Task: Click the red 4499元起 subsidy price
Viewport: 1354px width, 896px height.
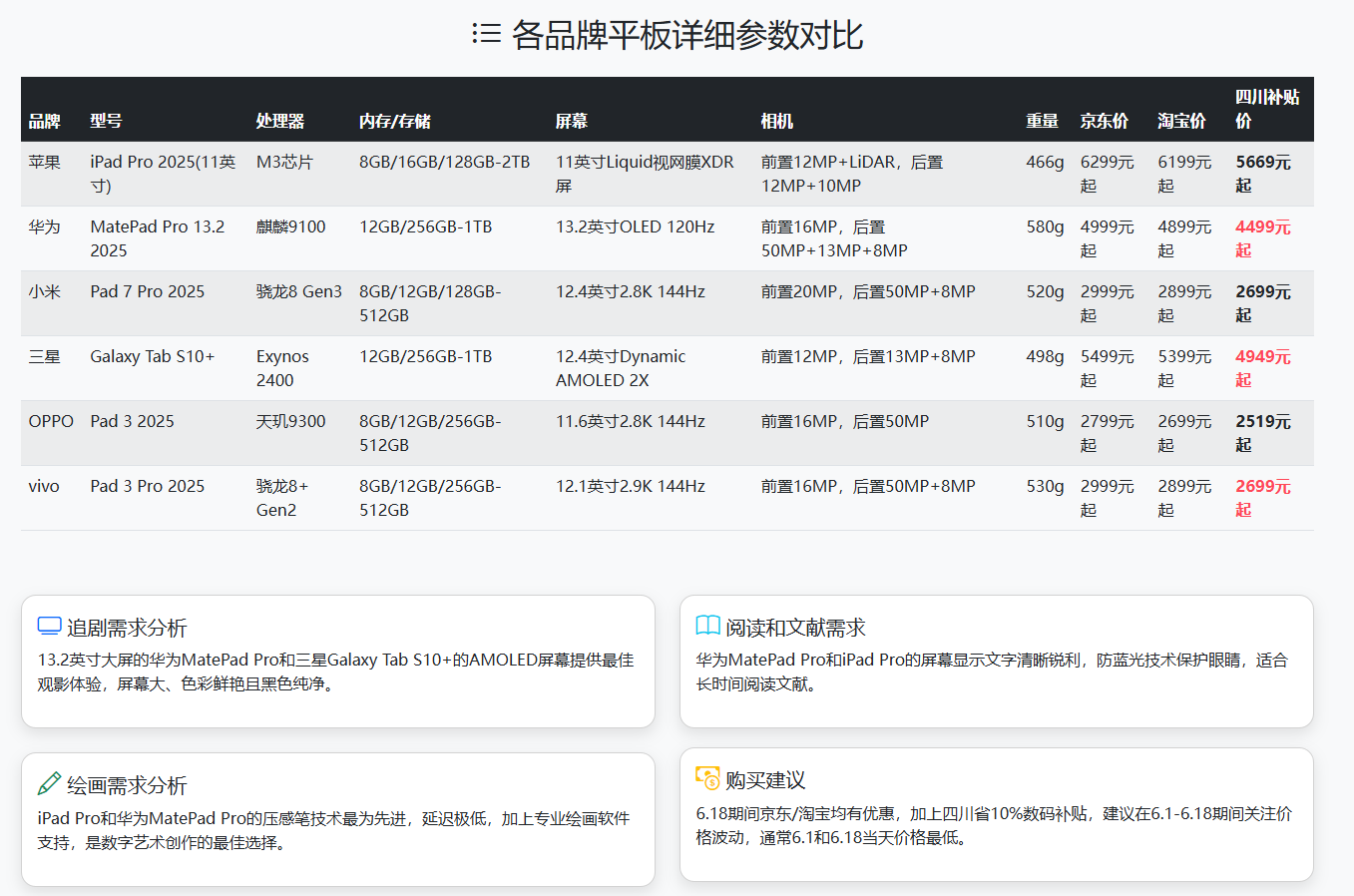Action: (1263, 238)
